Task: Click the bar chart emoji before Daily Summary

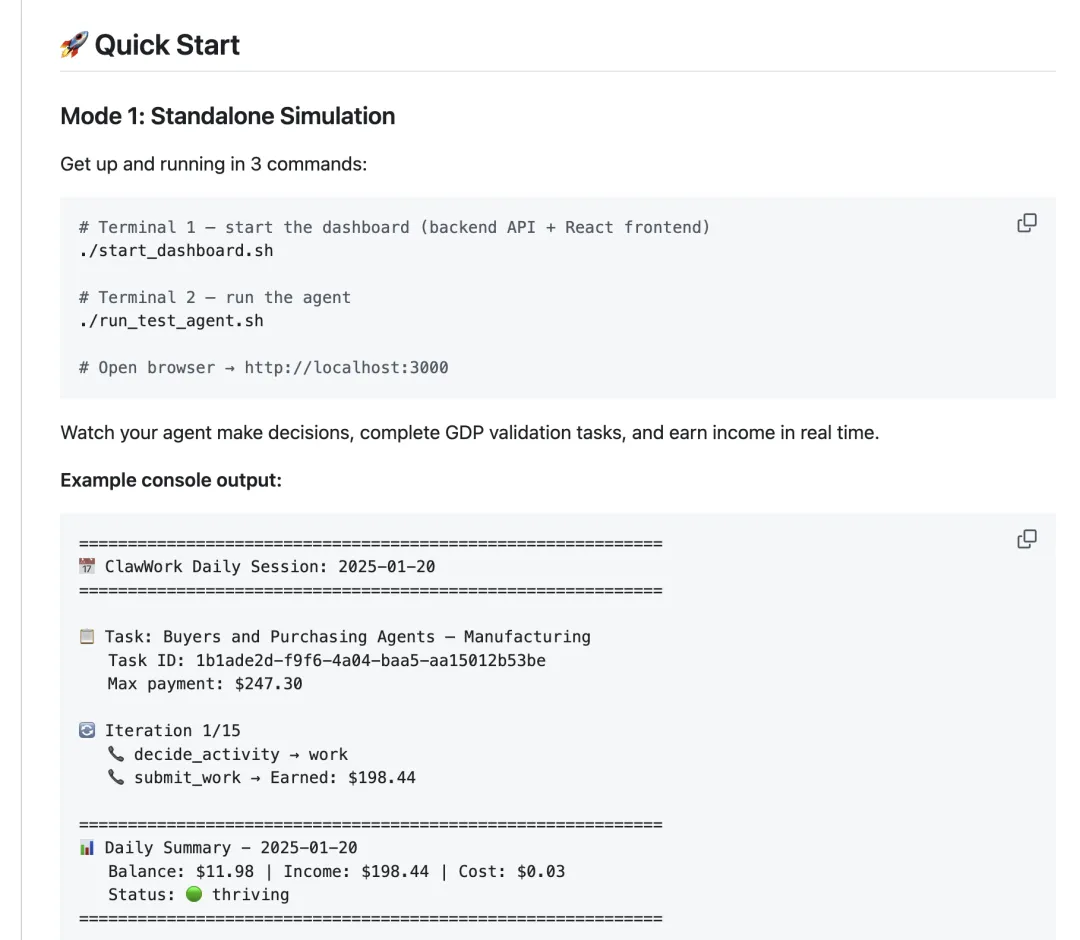Action: [x=87, y=848]
